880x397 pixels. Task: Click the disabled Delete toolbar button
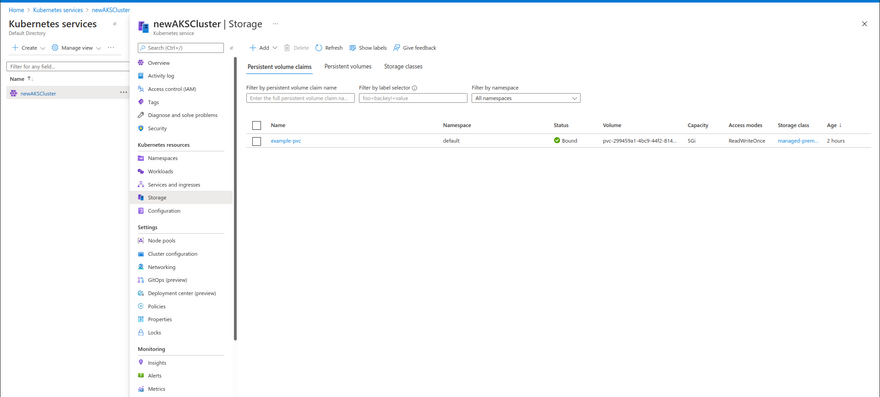tap(296, 48)
